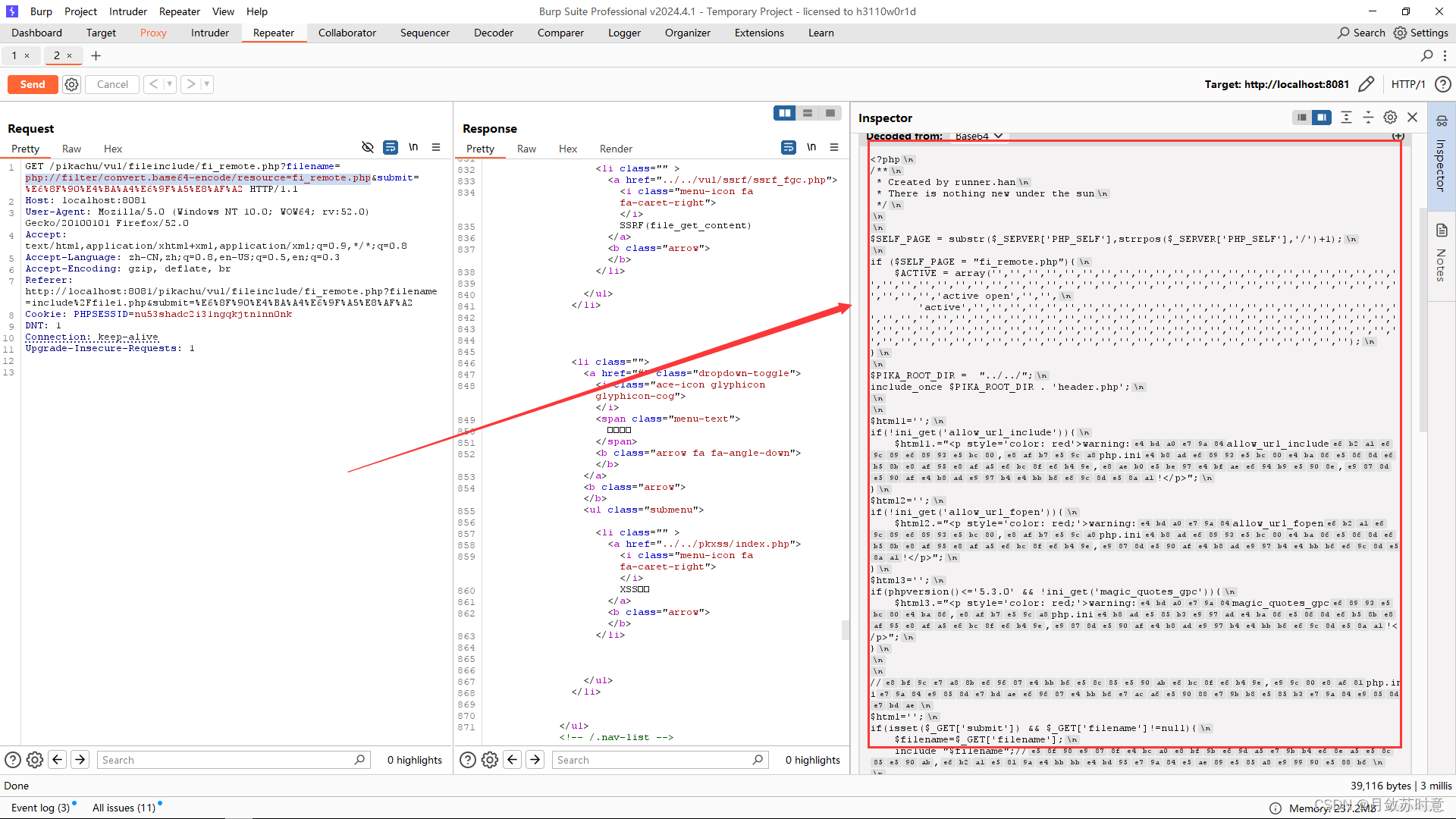Toggle hide non-printable characters in Request
The width and height of the screenshot is (1456, 819).
(x=368, y=147)
